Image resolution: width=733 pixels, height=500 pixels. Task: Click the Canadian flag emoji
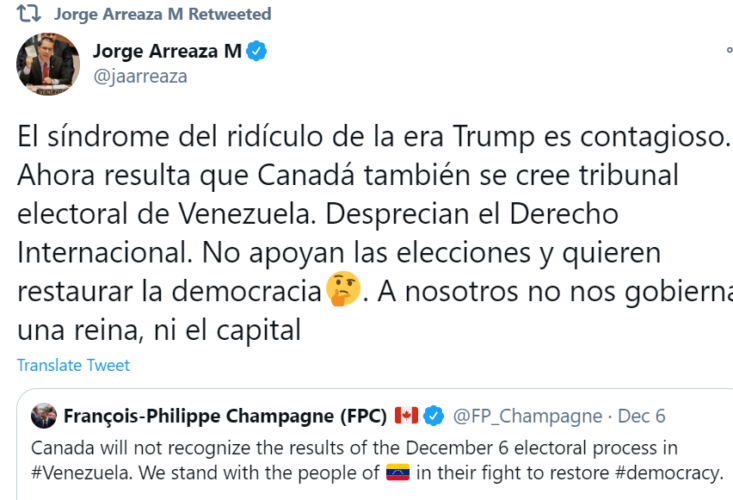[406, 415]
